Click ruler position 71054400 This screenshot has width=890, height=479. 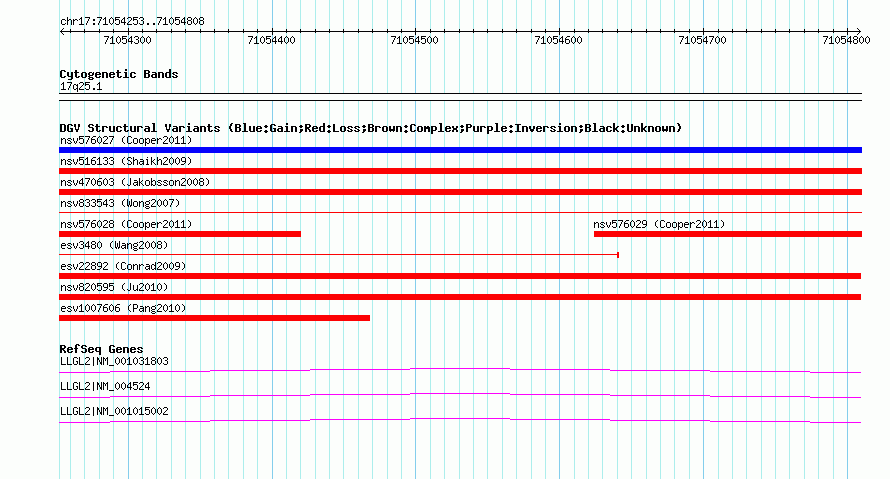click(271, 40)
